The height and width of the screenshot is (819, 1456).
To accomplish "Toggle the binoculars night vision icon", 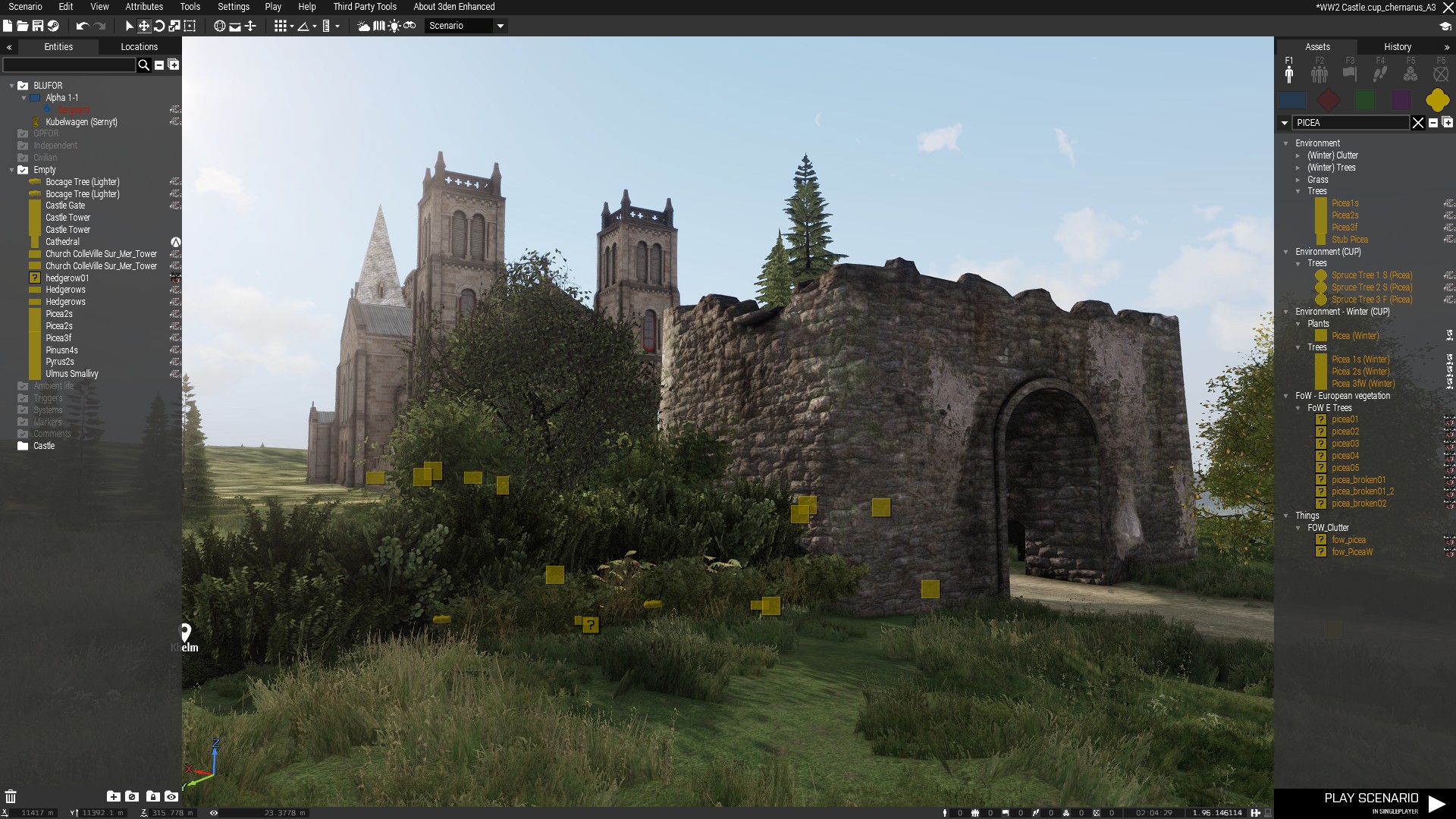I will pos(409,26).
